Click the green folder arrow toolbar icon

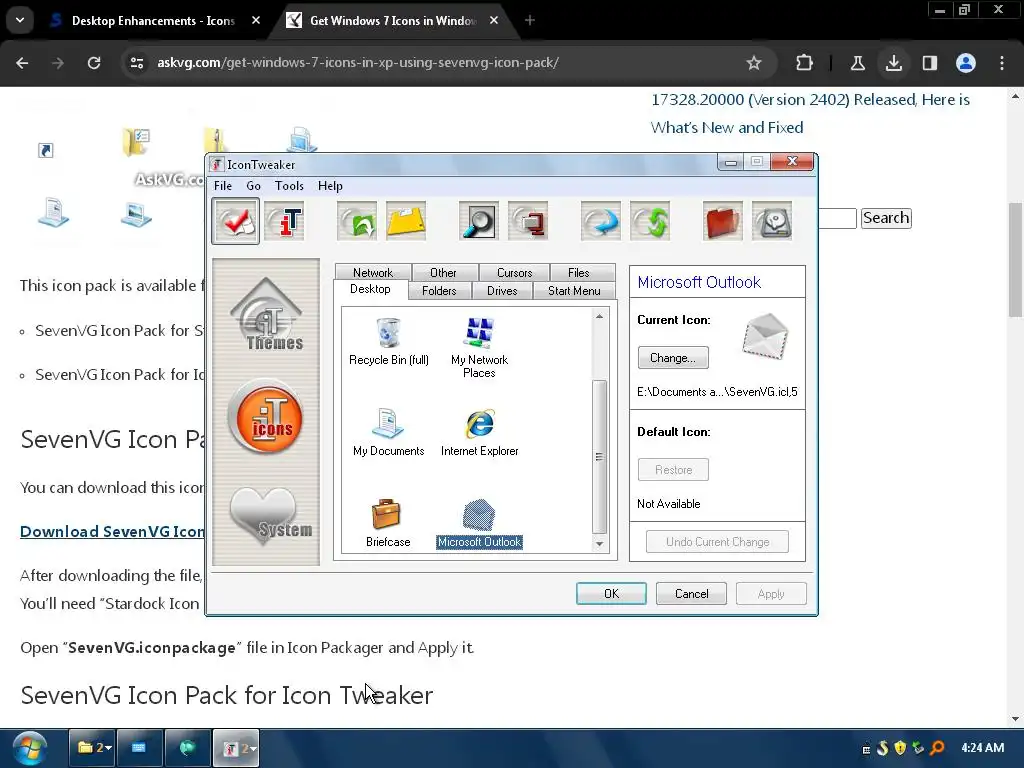pos(357,222)
